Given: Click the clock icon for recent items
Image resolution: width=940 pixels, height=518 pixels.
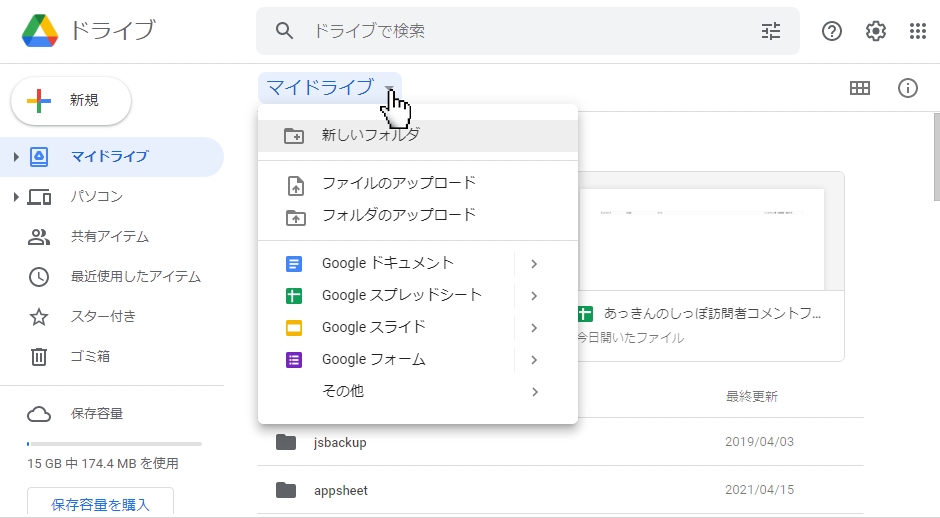Looking at the screenshot, I should click(x=39, y=276).
